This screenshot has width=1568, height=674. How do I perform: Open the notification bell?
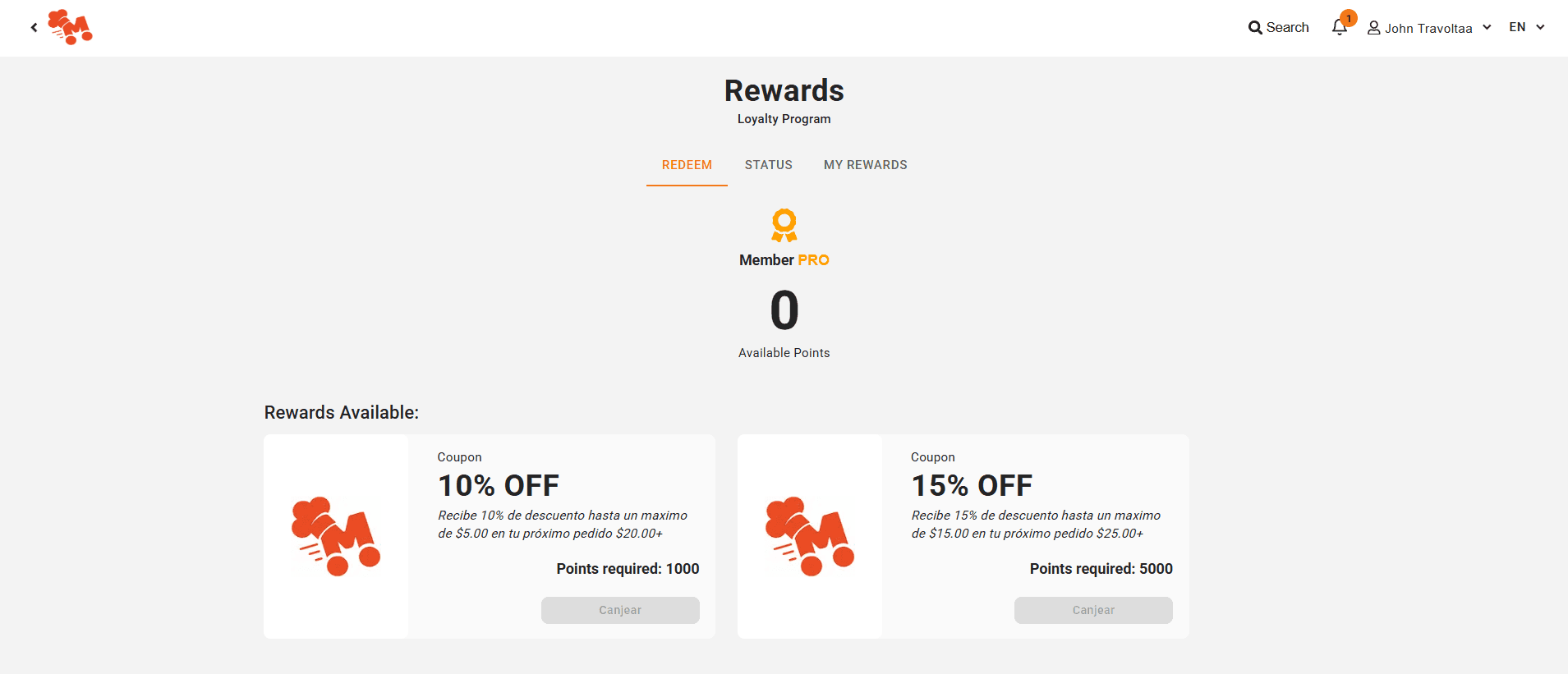[1337, 28]
